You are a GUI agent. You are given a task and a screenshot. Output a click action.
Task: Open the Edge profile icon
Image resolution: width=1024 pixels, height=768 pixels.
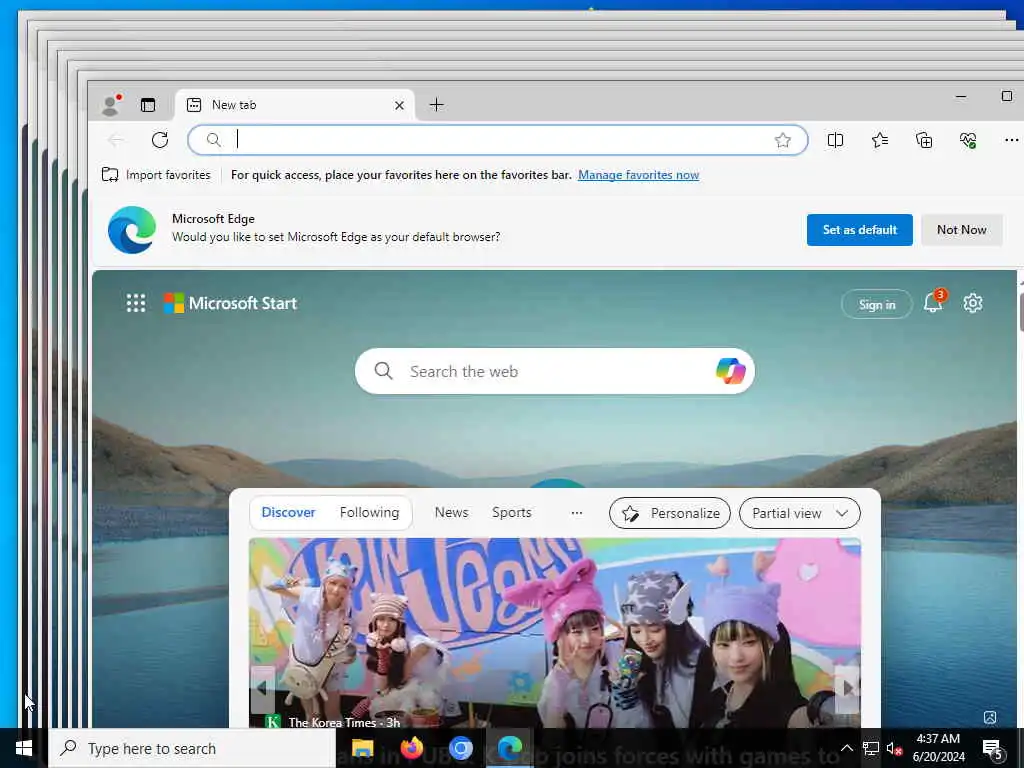tap(111, 104)
